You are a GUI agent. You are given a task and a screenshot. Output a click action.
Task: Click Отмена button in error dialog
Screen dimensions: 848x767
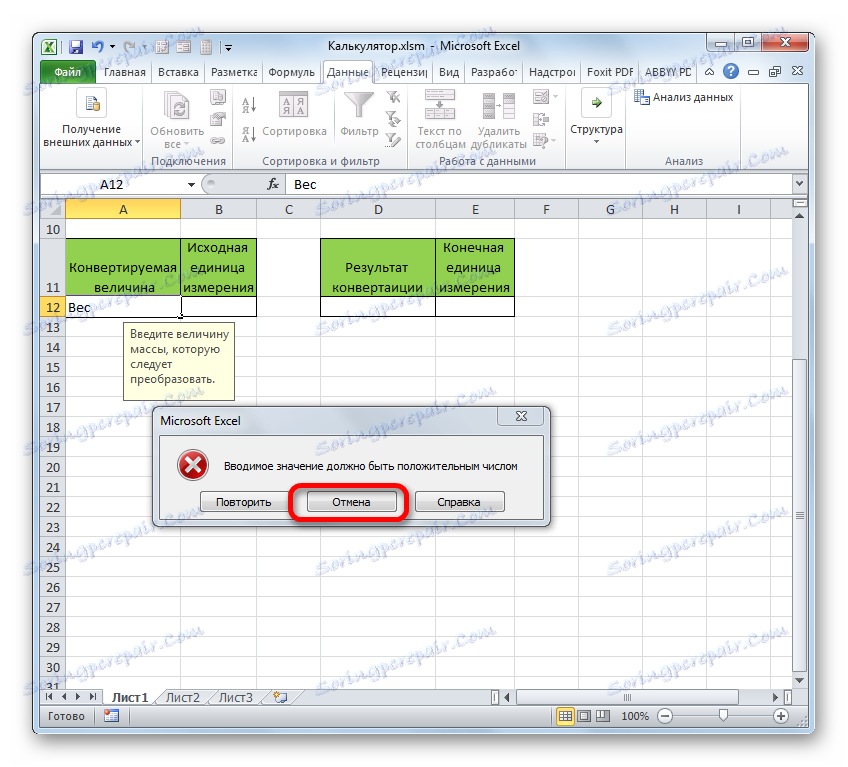[x=352, y=502]
